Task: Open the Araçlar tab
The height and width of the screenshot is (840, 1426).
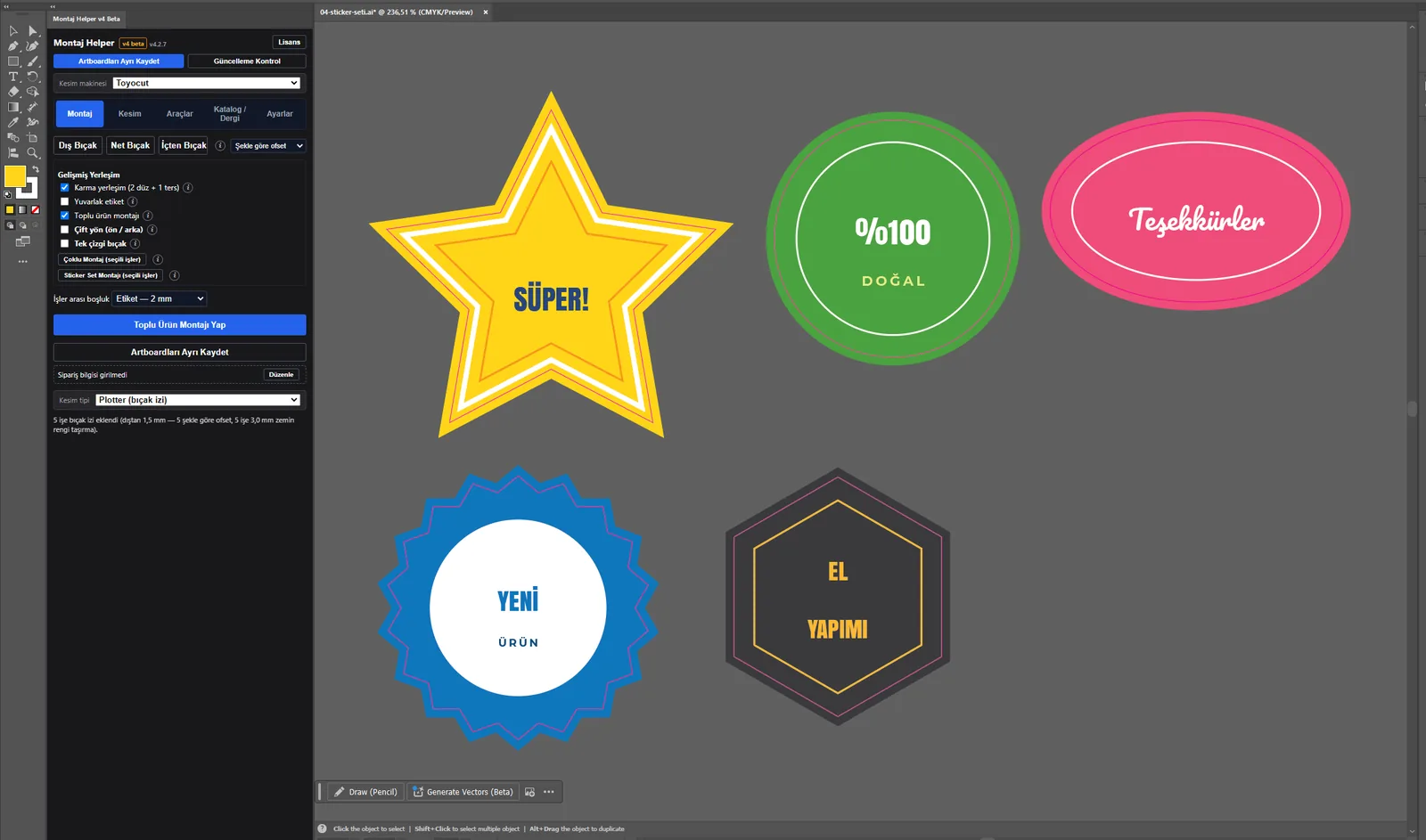Action: pyautogui.click(x=180, y=114)
